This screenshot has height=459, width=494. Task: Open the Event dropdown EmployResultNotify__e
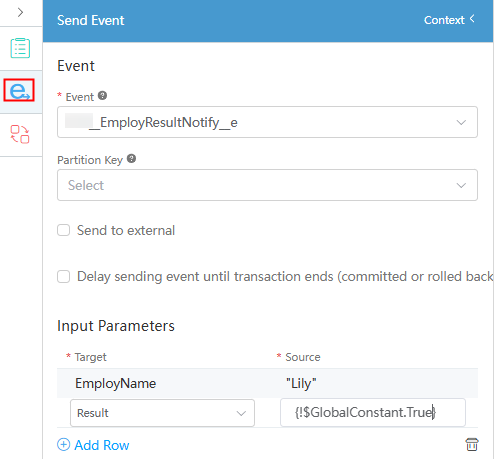(x=267, y=122)
